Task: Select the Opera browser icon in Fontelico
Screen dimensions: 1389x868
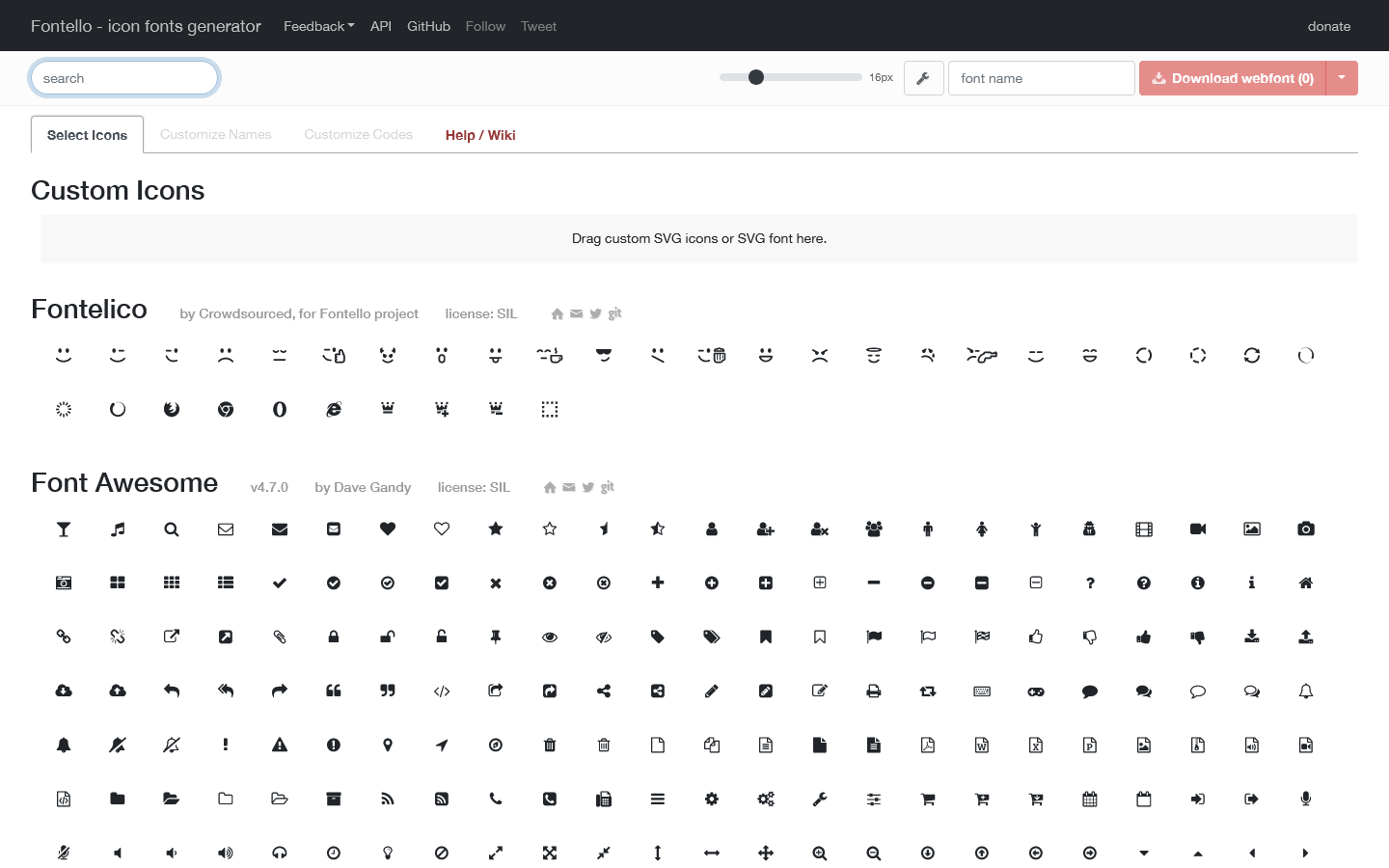Action: point(280,409)
